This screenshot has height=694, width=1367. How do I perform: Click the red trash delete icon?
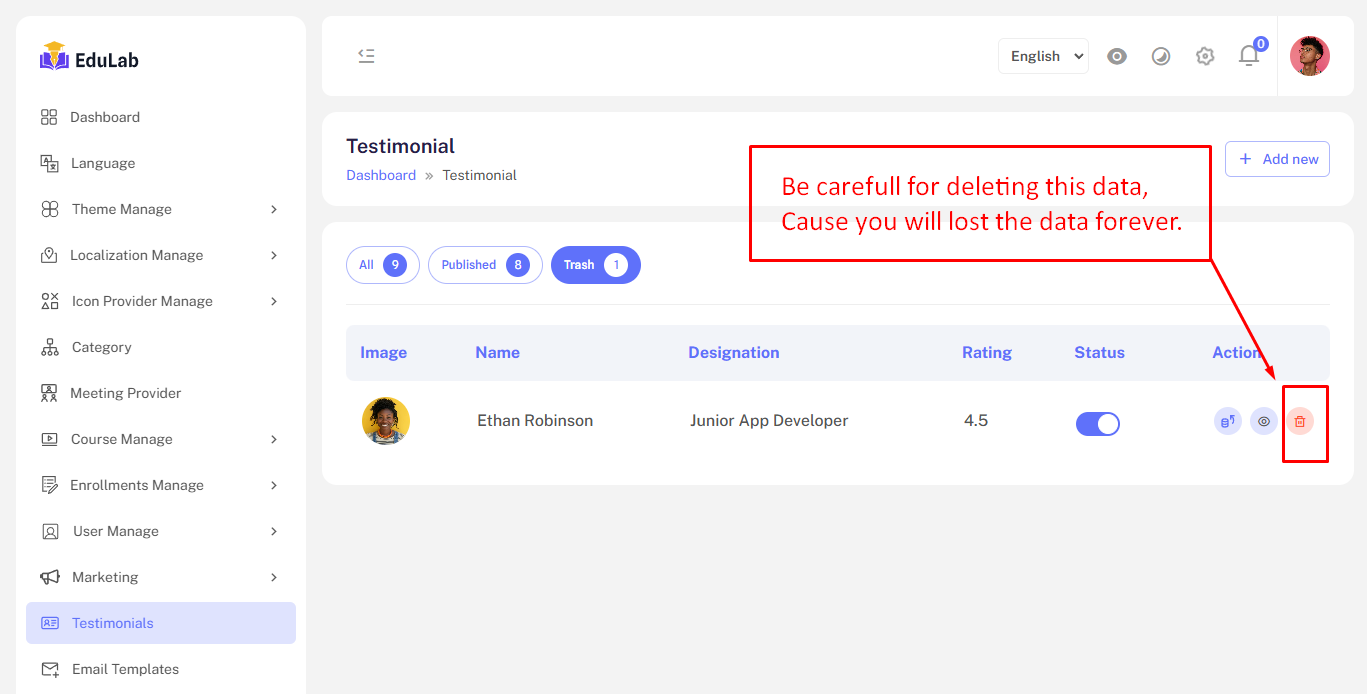(x=1299, y=421)
